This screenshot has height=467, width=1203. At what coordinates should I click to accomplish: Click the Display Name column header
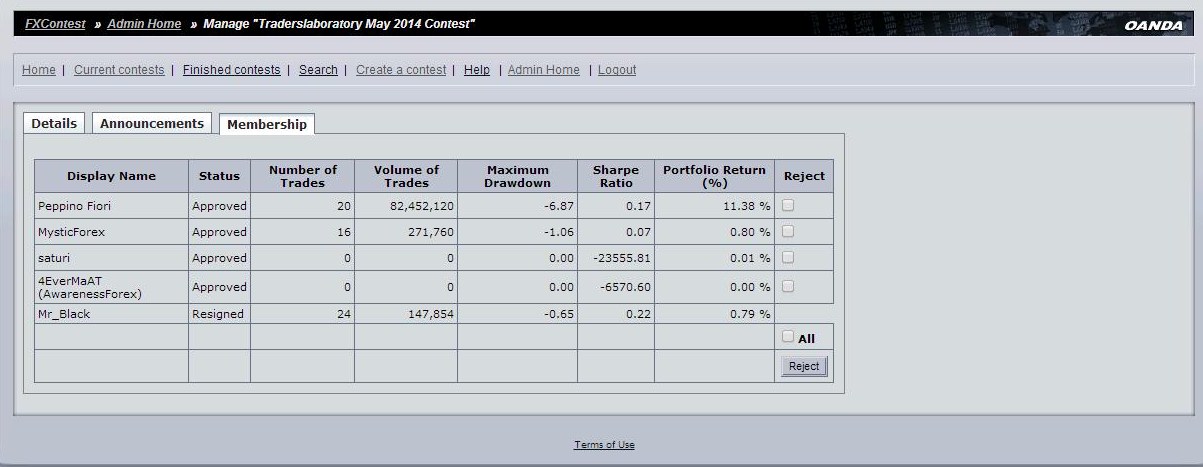pyautogui.click(x=111, y=176)
